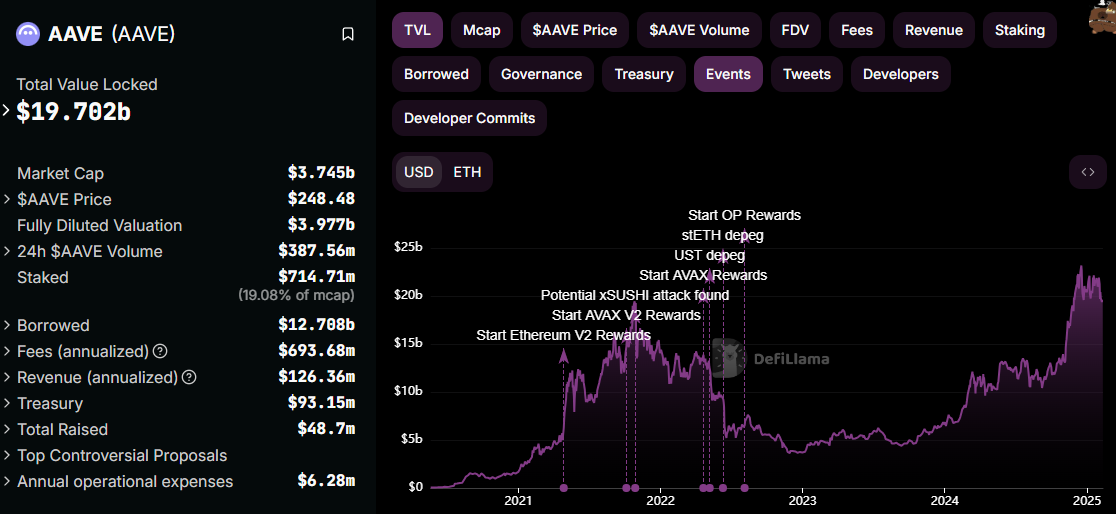The width and height of the screenshot is (1116, 514).
Task: Switch chart denomination to ETH
Action: coord(467,172)
